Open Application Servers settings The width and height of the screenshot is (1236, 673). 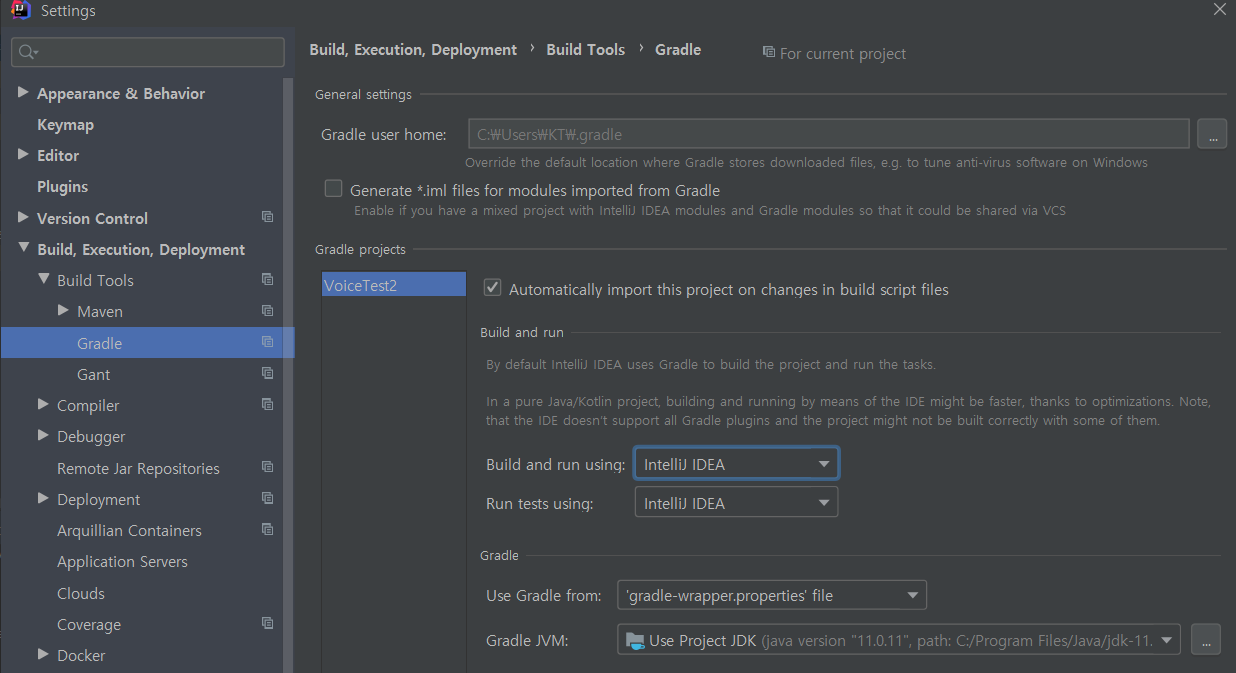122,561
